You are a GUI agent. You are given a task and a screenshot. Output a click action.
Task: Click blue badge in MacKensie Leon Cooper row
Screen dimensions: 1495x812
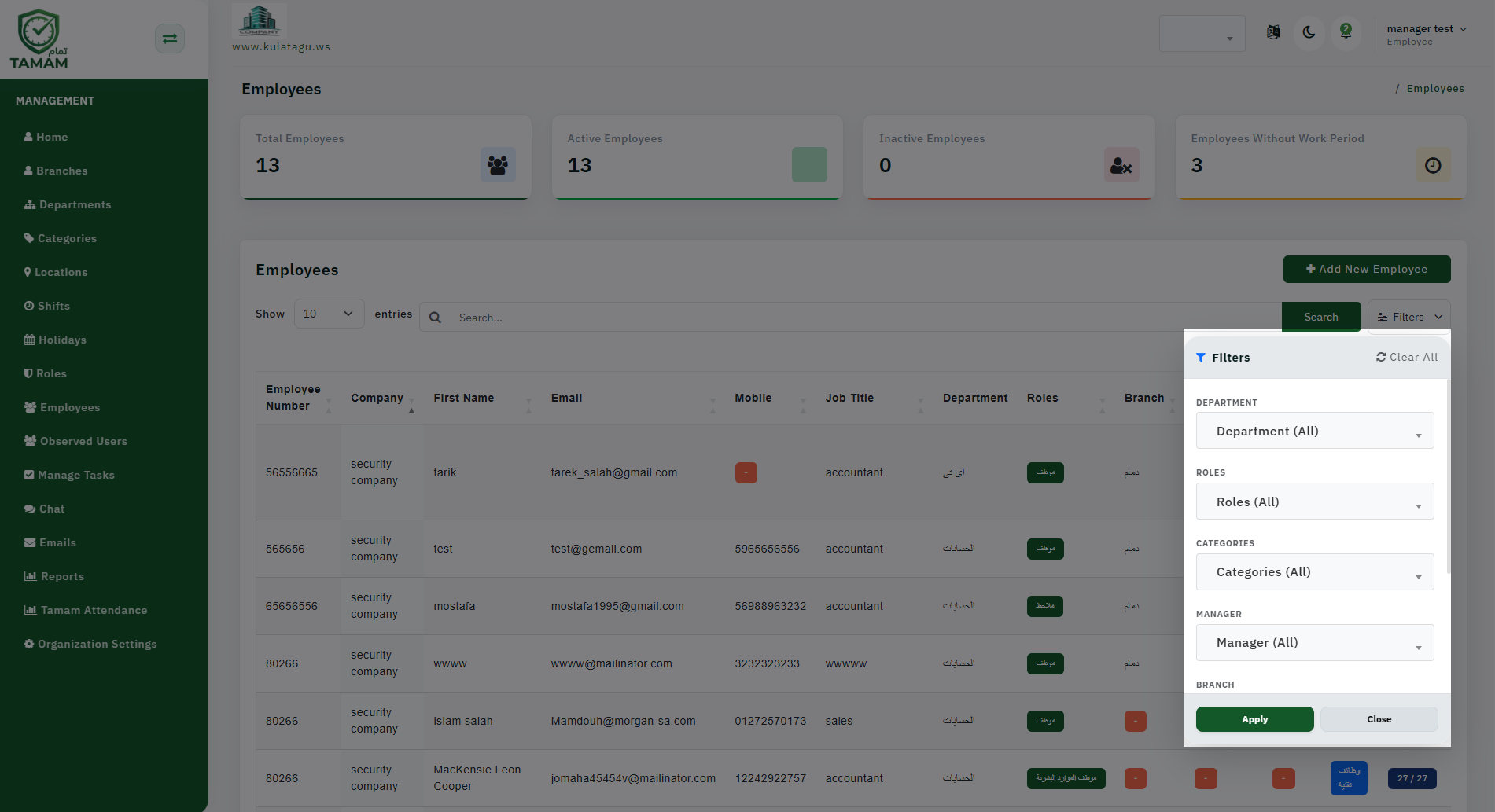coord(1349,778)
